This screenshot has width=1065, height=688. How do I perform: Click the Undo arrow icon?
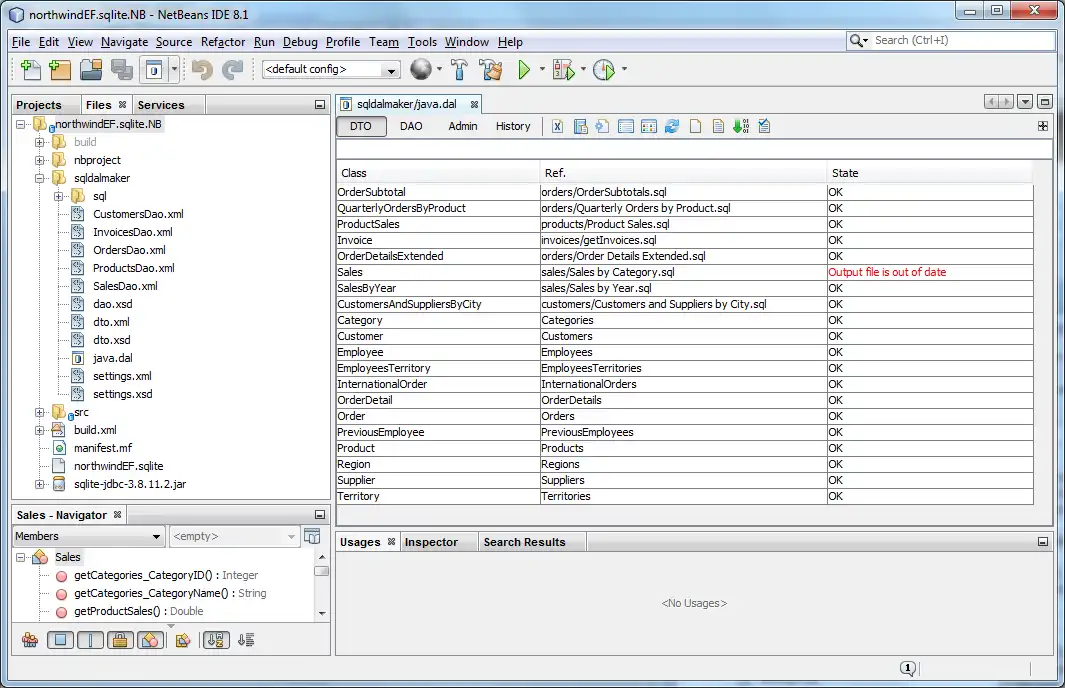pos(202,70)
